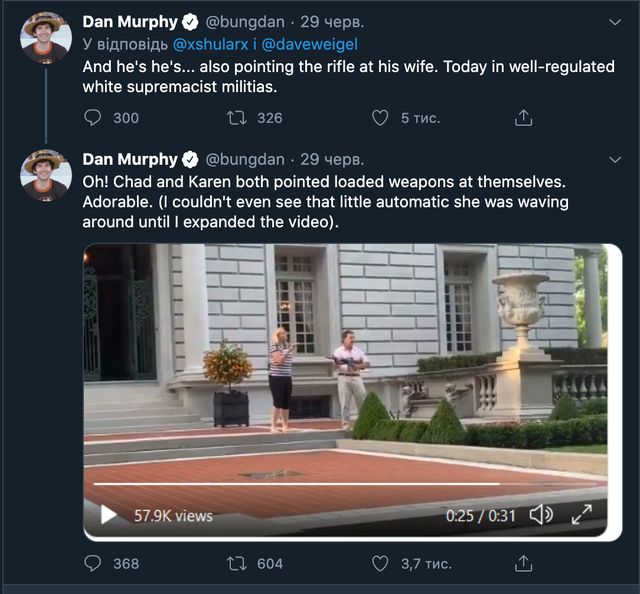Retweet the tweet with 604 retweets
640x594 pixels.
click(237, 564)
